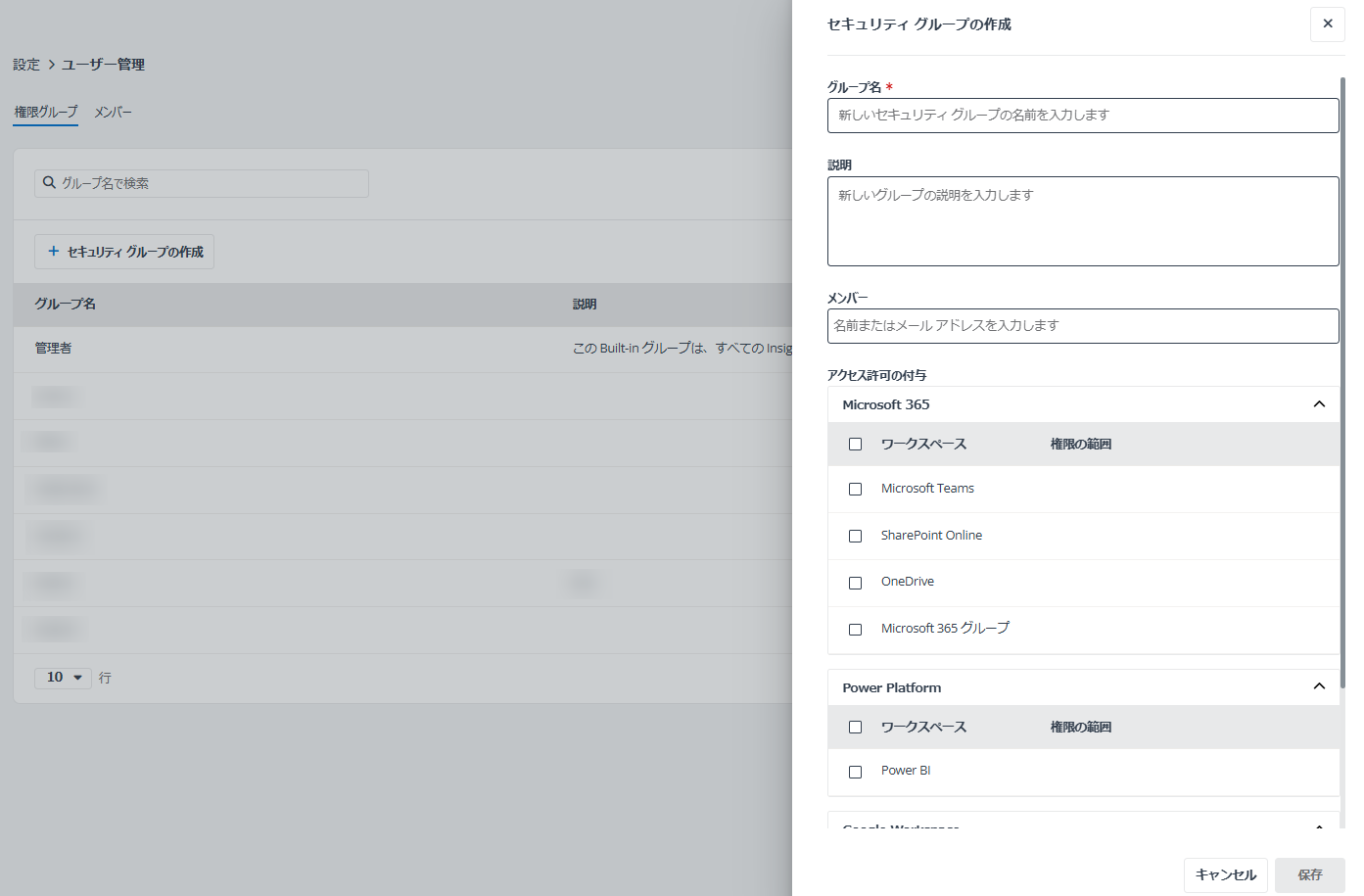Collapse the Power Platform section
Image resolution: width=1364 pixels, height=896 pixels.
pyautogui.click(x=1319, y=686)
